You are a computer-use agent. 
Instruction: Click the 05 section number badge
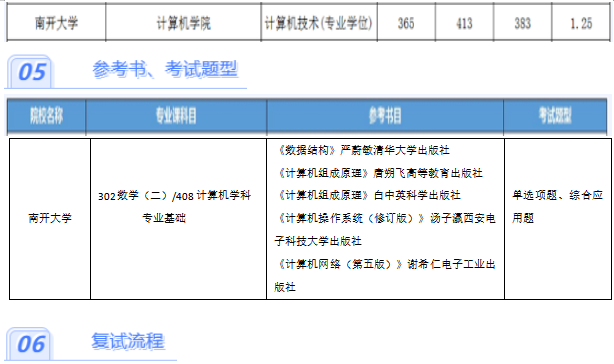tap(31, 72)
